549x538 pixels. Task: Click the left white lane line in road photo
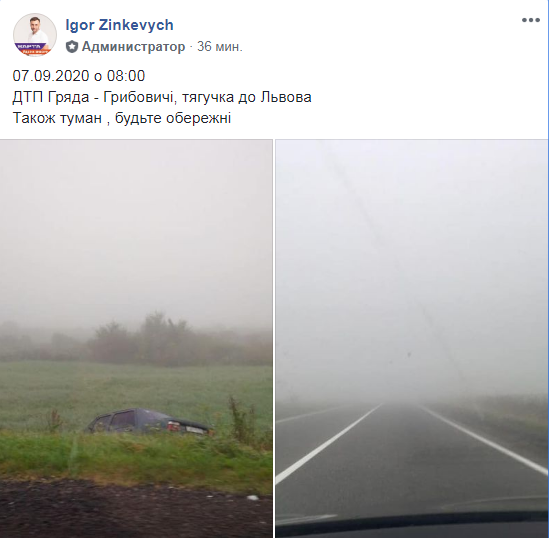[327, 445]
